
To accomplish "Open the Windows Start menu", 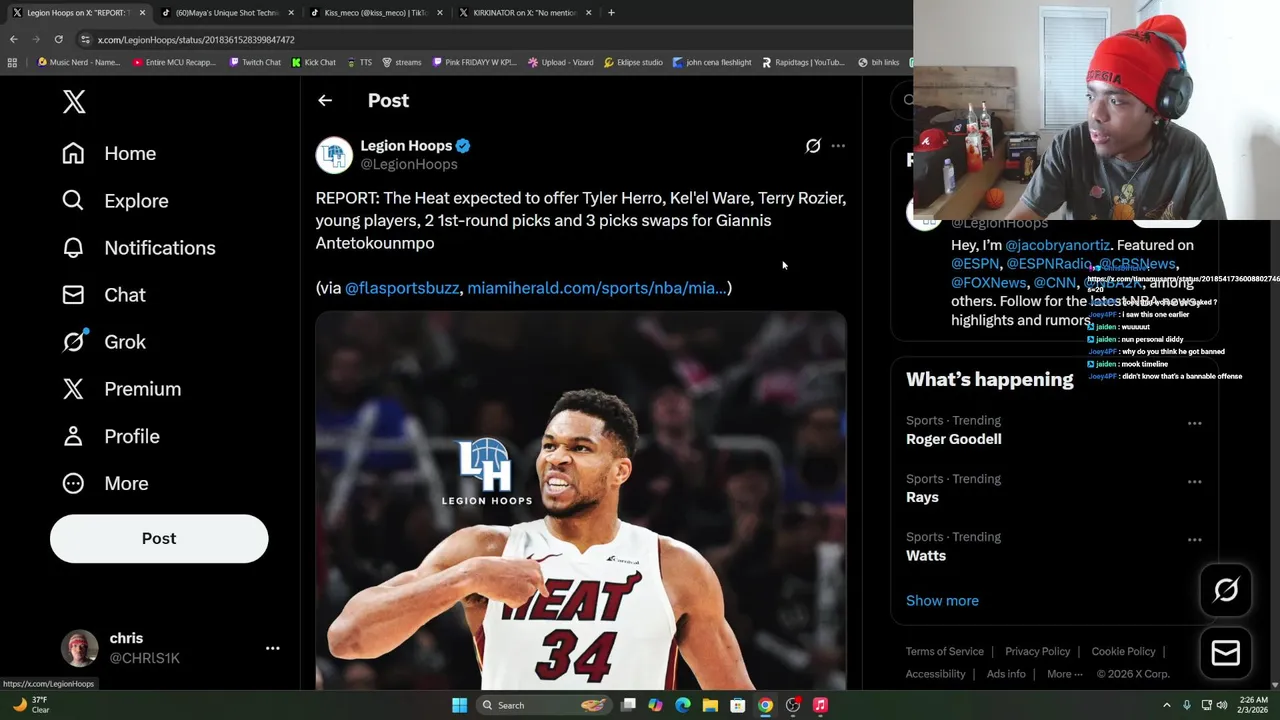I will (459, 705).
